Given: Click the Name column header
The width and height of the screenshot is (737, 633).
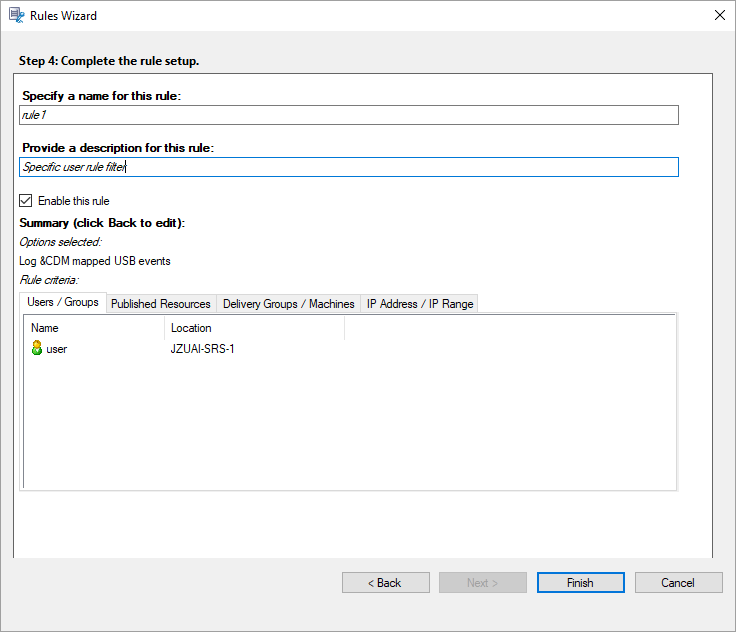Looking at the screenshot, I should click(x=95, y=327).
